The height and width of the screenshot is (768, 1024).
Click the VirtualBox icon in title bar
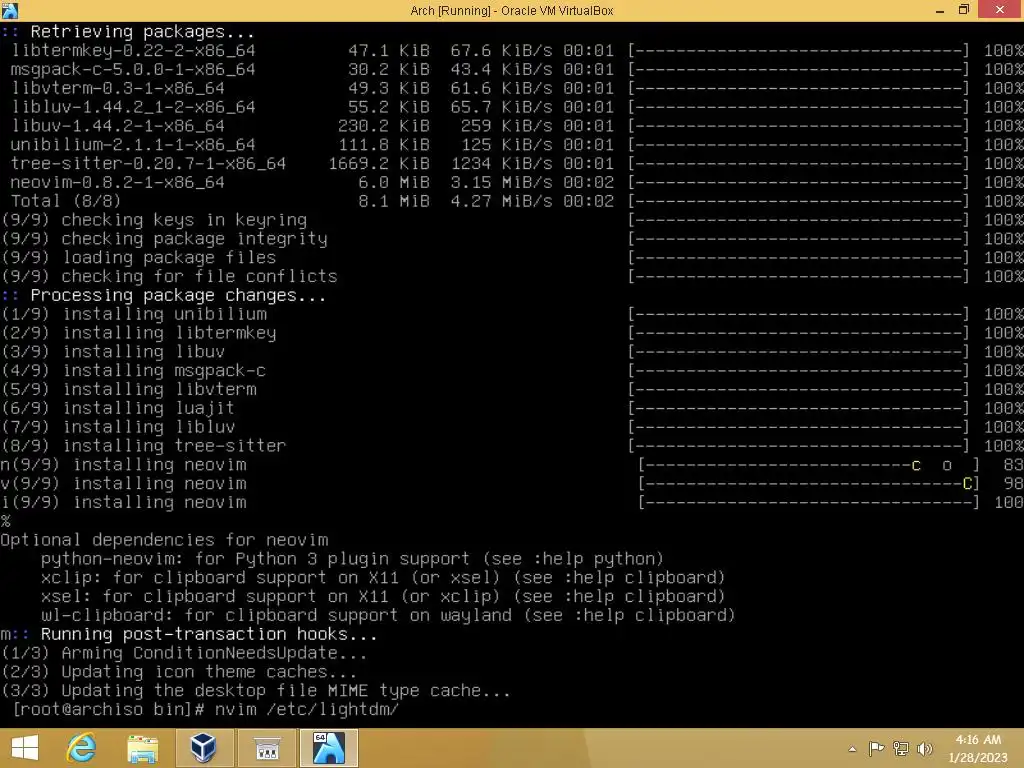coord(10,10)
